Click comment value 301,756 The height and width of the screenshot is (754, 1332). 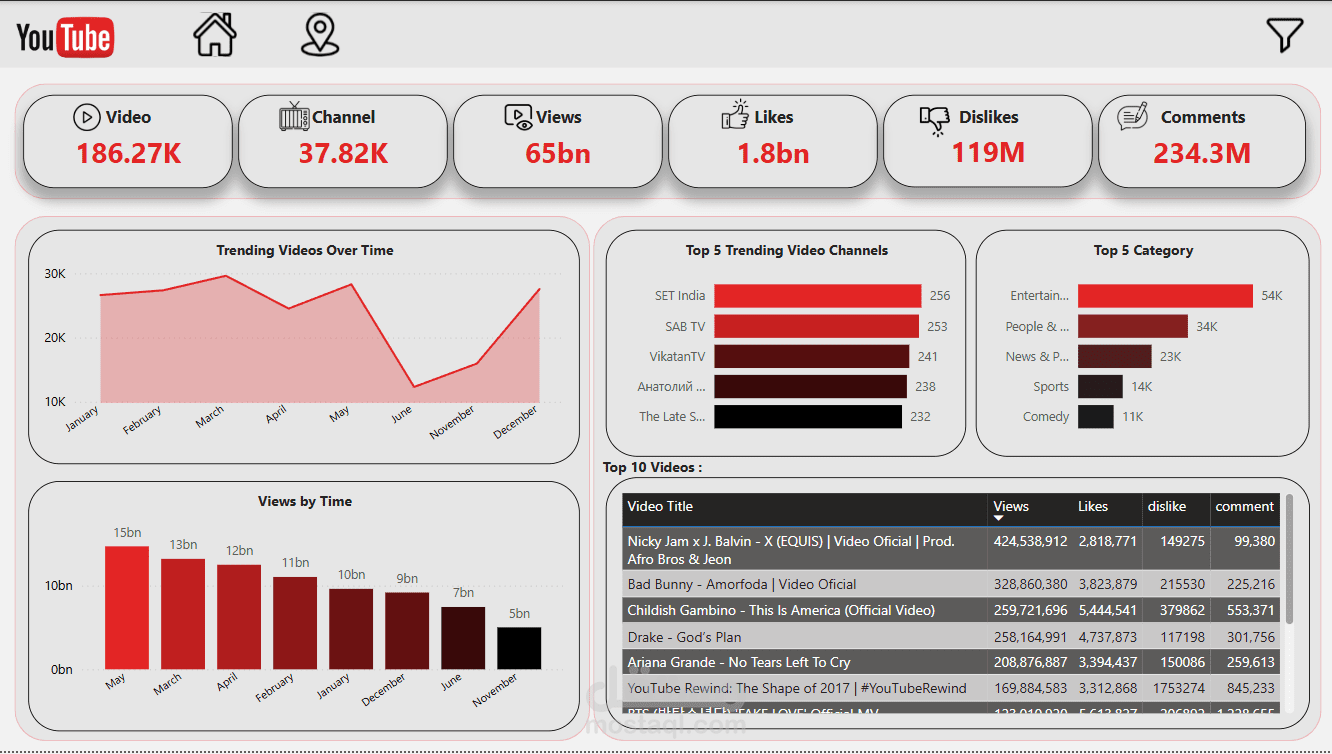point(1248,637)
